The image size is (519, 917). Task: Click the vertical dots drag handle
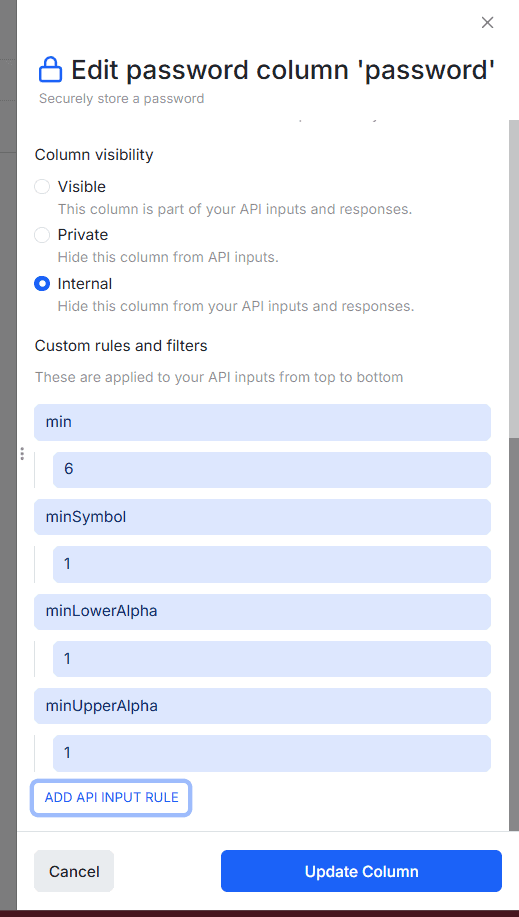coord(22,453)
